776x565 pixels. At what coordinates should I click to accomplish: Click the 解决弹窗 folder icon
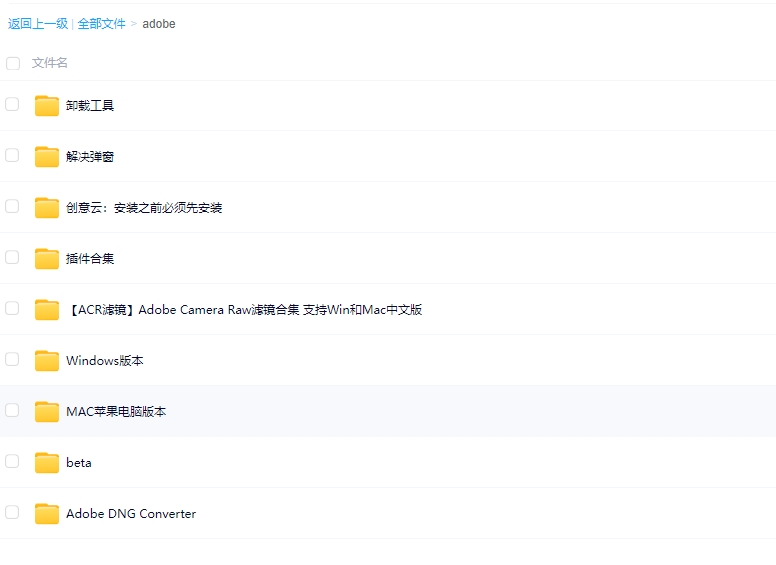tap(47, 157)
